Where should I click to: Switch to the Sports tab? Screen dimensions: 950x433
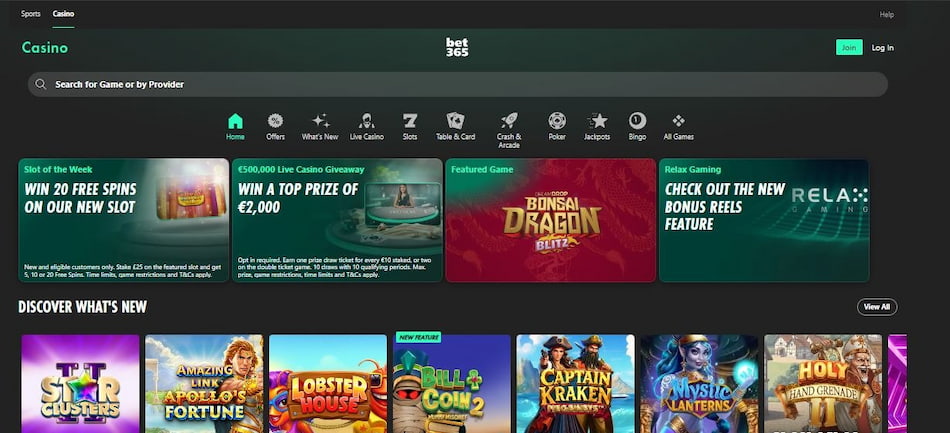[x=30, y=13]
